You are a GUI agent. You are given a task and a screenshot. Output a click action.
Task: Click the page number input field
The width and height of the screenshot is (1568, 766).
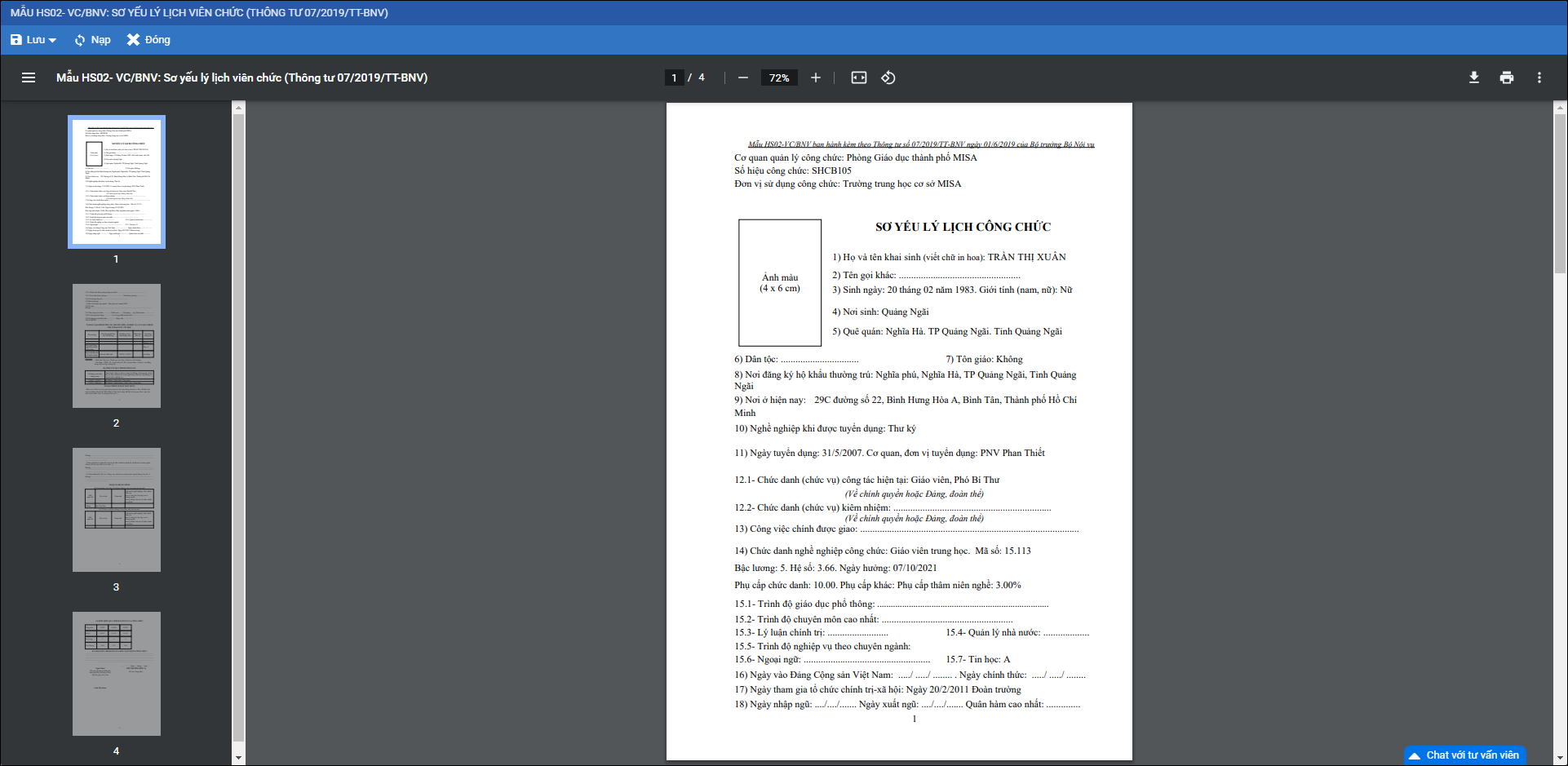point(674,77)
